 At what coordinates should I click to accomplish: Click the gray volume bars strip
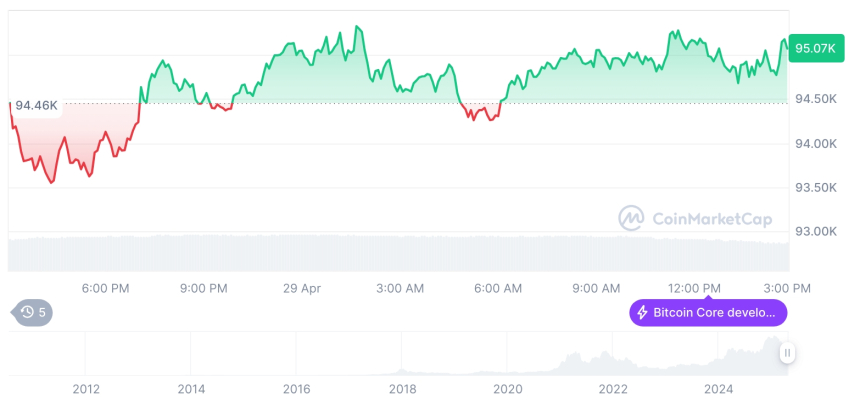(400, 253)
